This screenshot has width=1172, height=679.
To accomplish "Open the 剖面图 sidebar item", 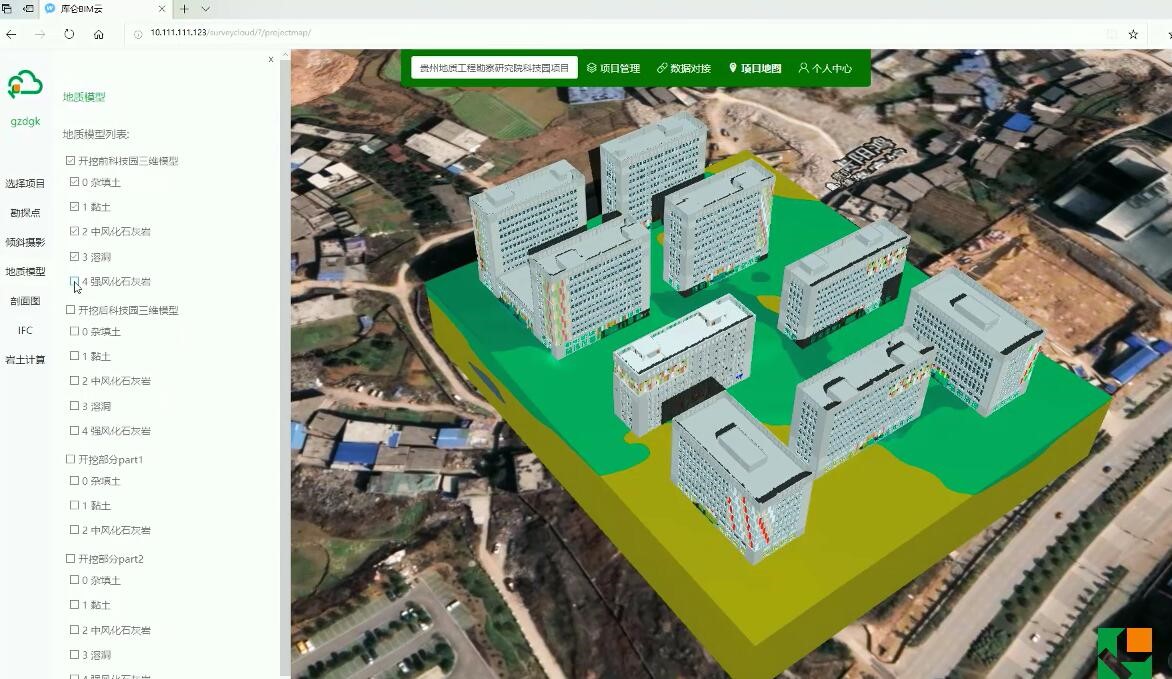I will coord(25,301).
